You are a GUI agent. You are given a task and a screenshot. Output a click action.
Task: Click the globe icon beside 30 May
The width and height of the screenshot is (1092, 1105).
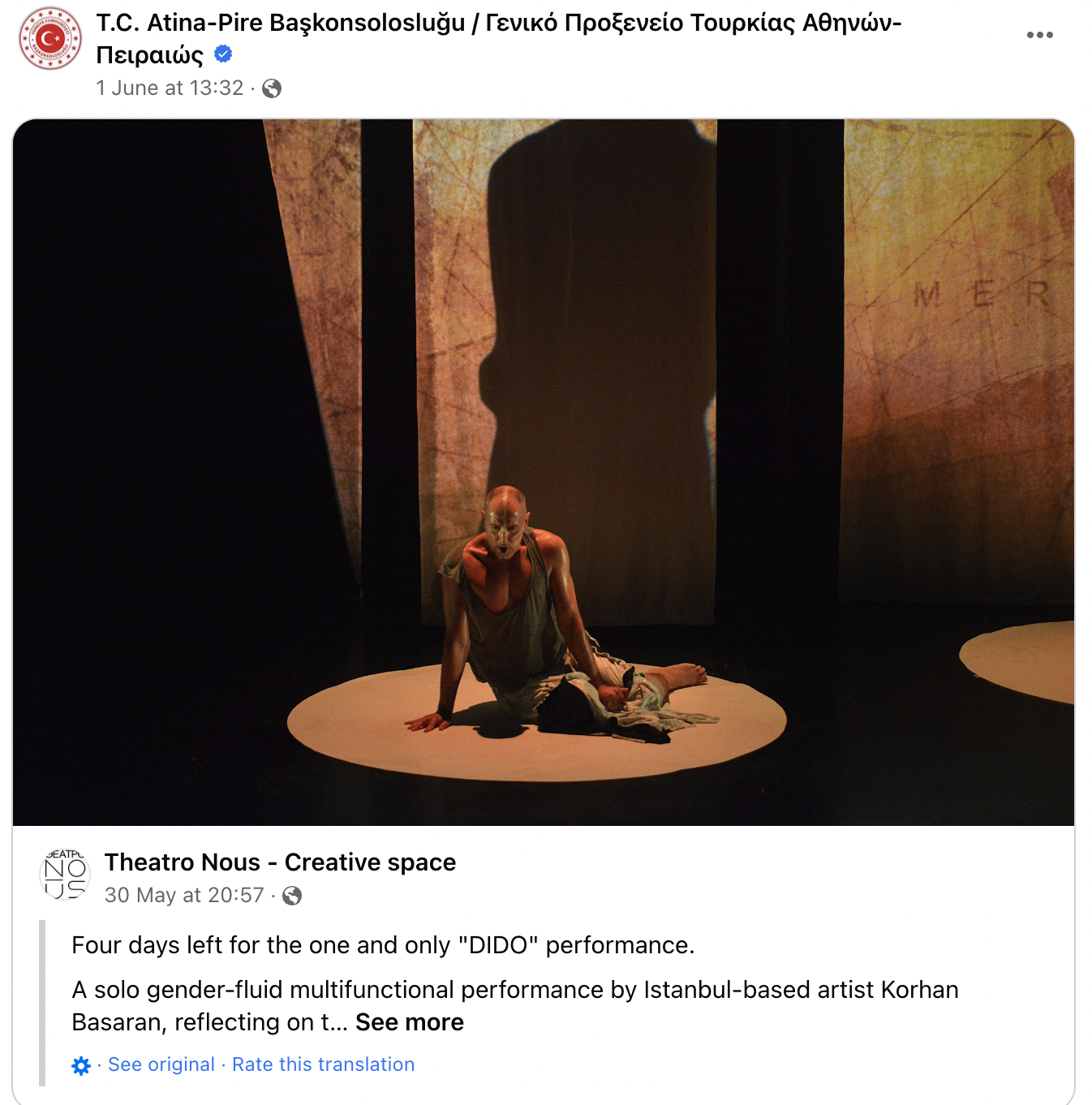[x=292, y=896]
